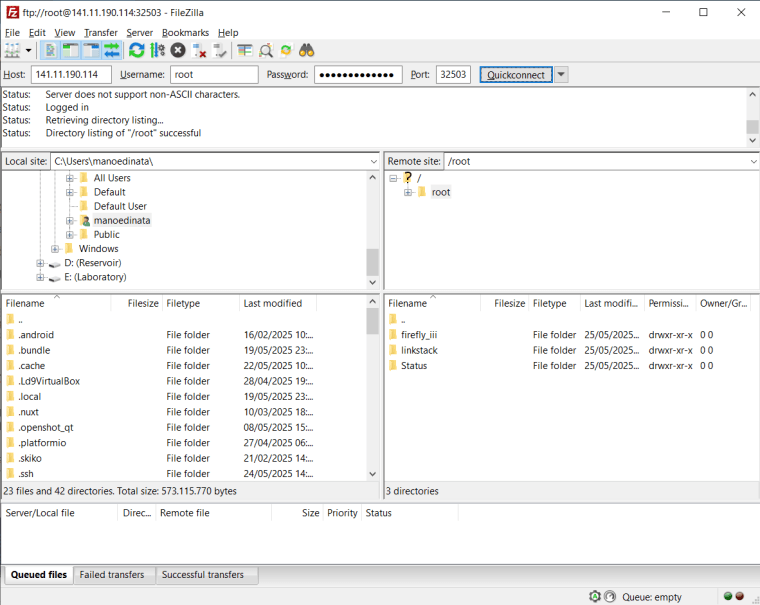Image resolution: width=760 pixels, height=605 pixels.
Task: Toggle synchronized browsing icon
Action: click(286, 50)
